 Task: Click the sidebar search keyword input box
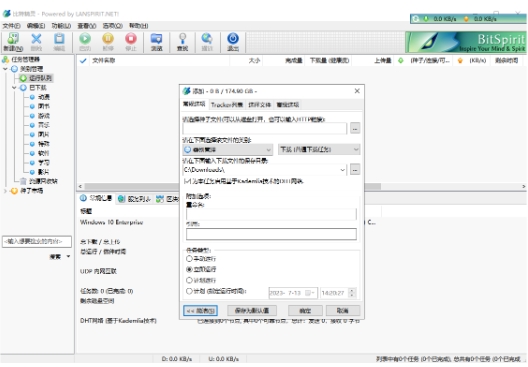click(37, 241)
